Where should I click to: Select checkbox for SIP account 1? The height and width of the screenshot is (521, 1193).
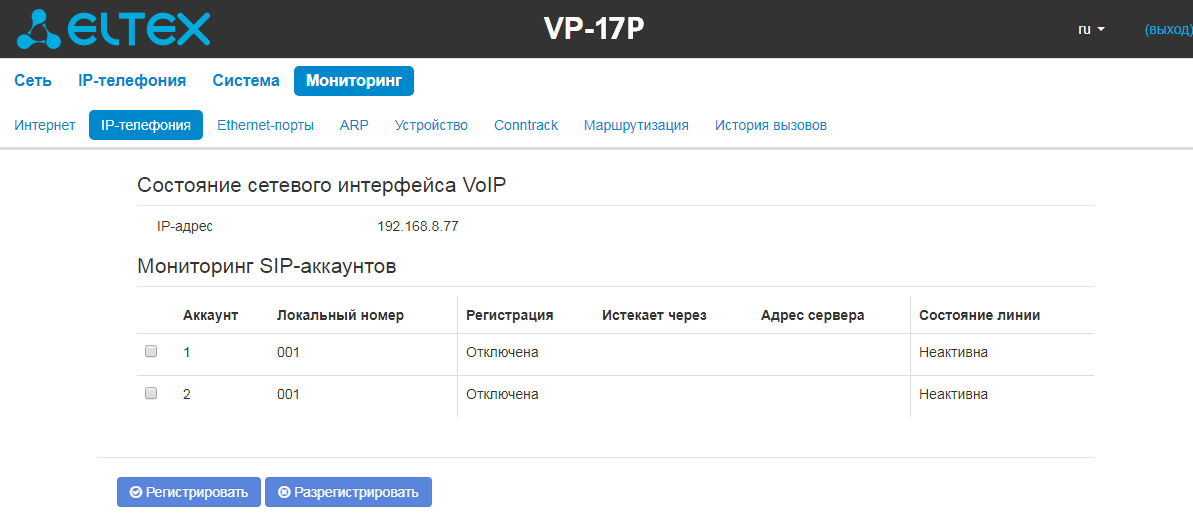(x=151, y=351)
